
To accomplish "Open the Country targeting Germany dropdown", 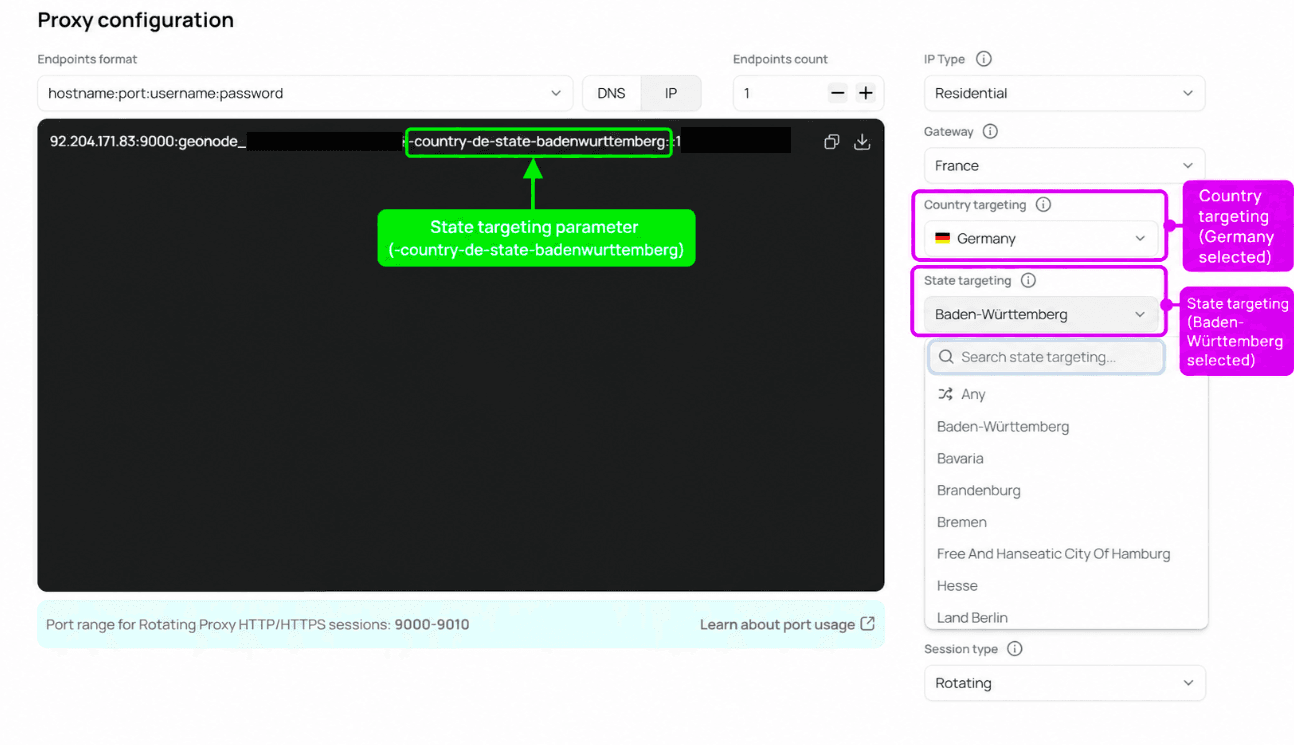I will click(x=1040, y=238).
